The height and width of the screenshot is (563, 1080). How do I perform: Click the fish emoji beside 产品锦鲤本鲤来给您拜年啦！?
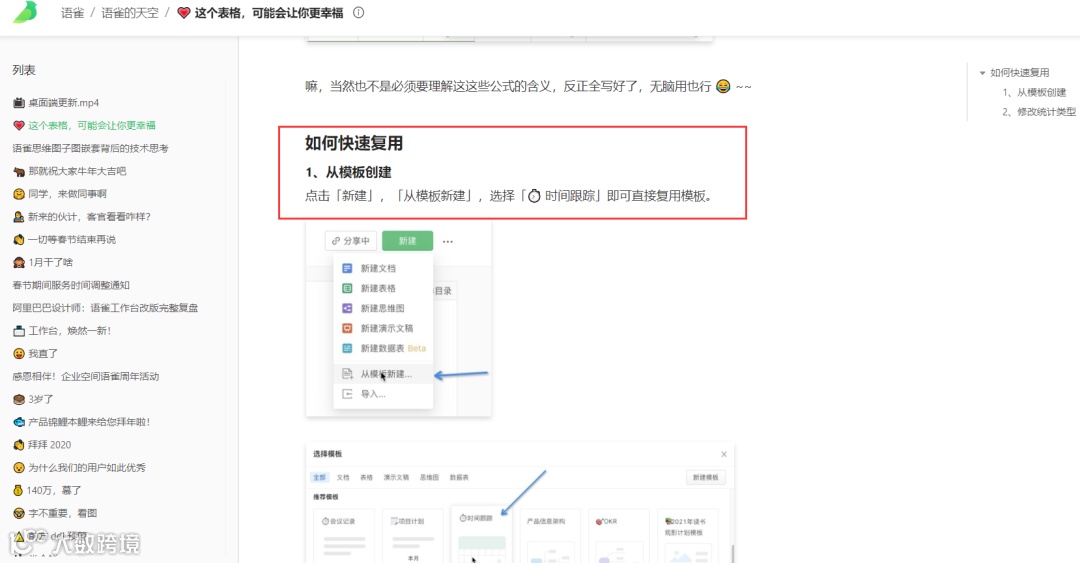(19, 422)
